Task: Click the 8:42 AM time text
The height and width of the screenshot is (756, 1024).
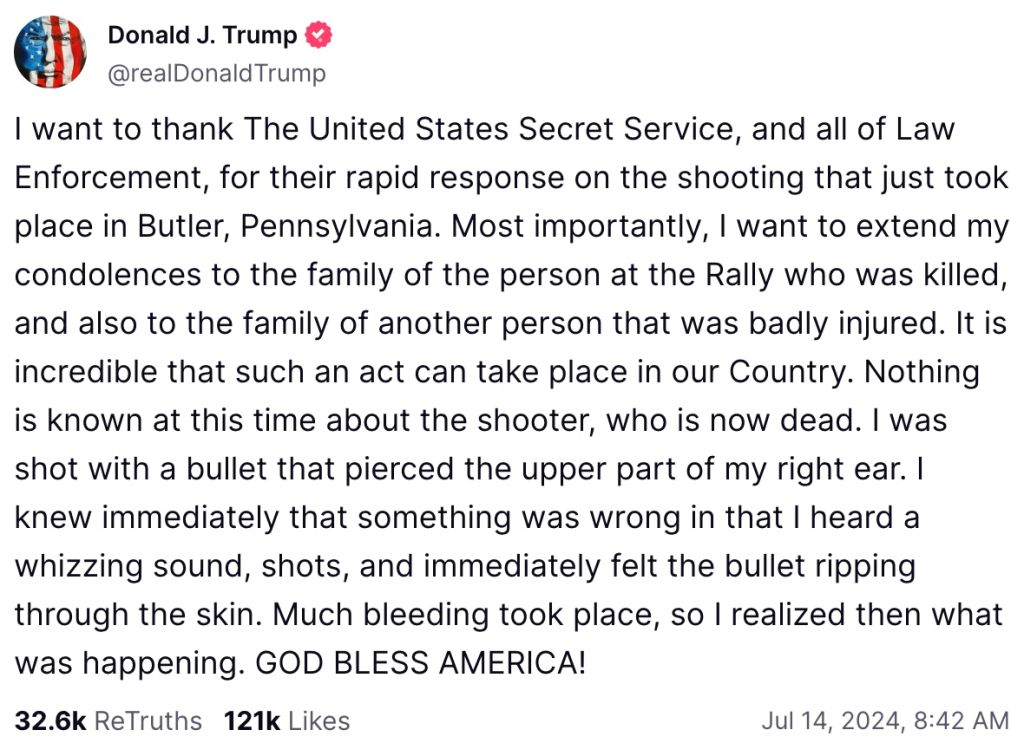Action: pos(961,720)
